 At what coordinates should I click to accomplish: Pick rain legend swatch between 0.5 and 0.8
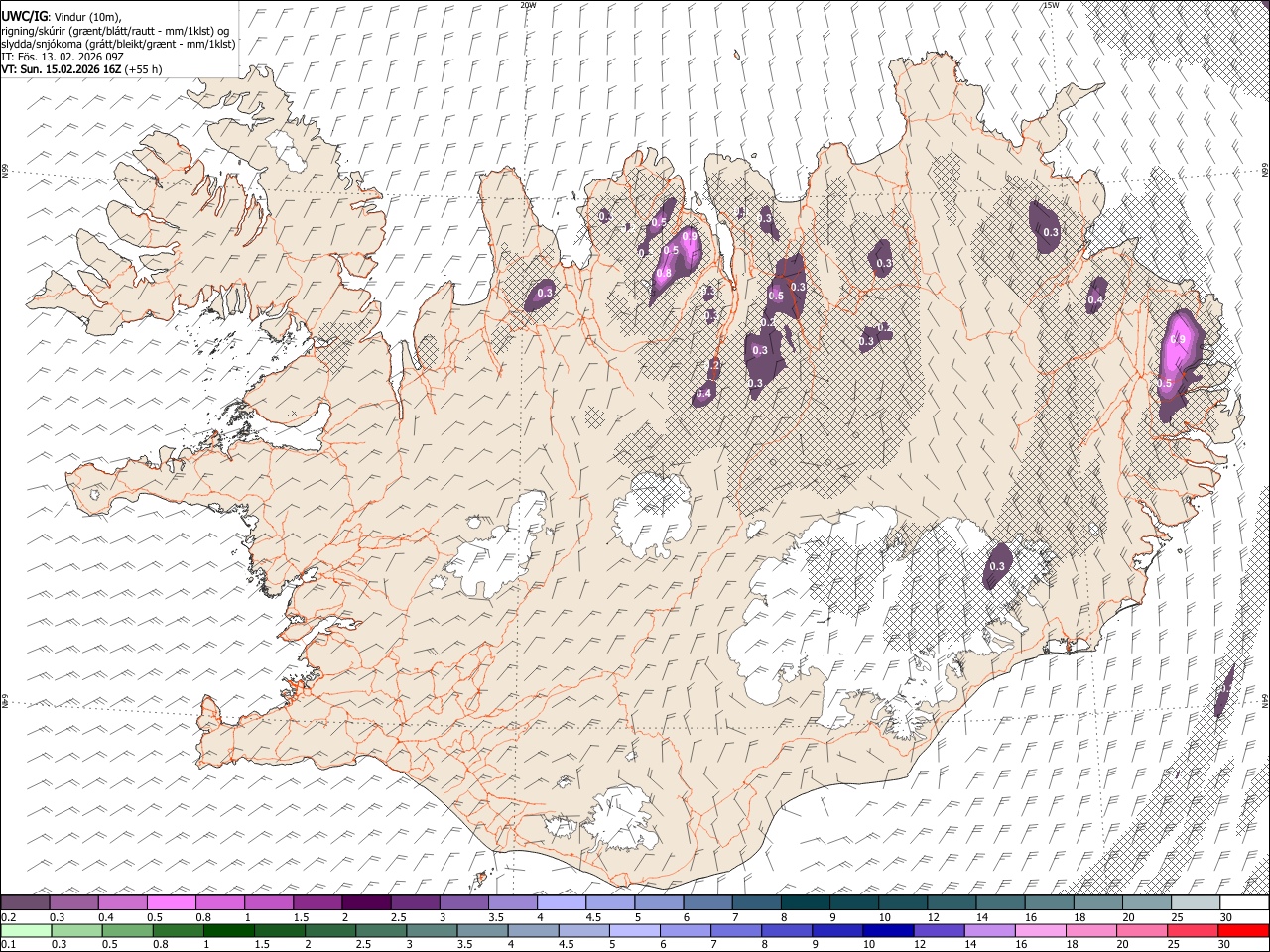tap(126, 931)
